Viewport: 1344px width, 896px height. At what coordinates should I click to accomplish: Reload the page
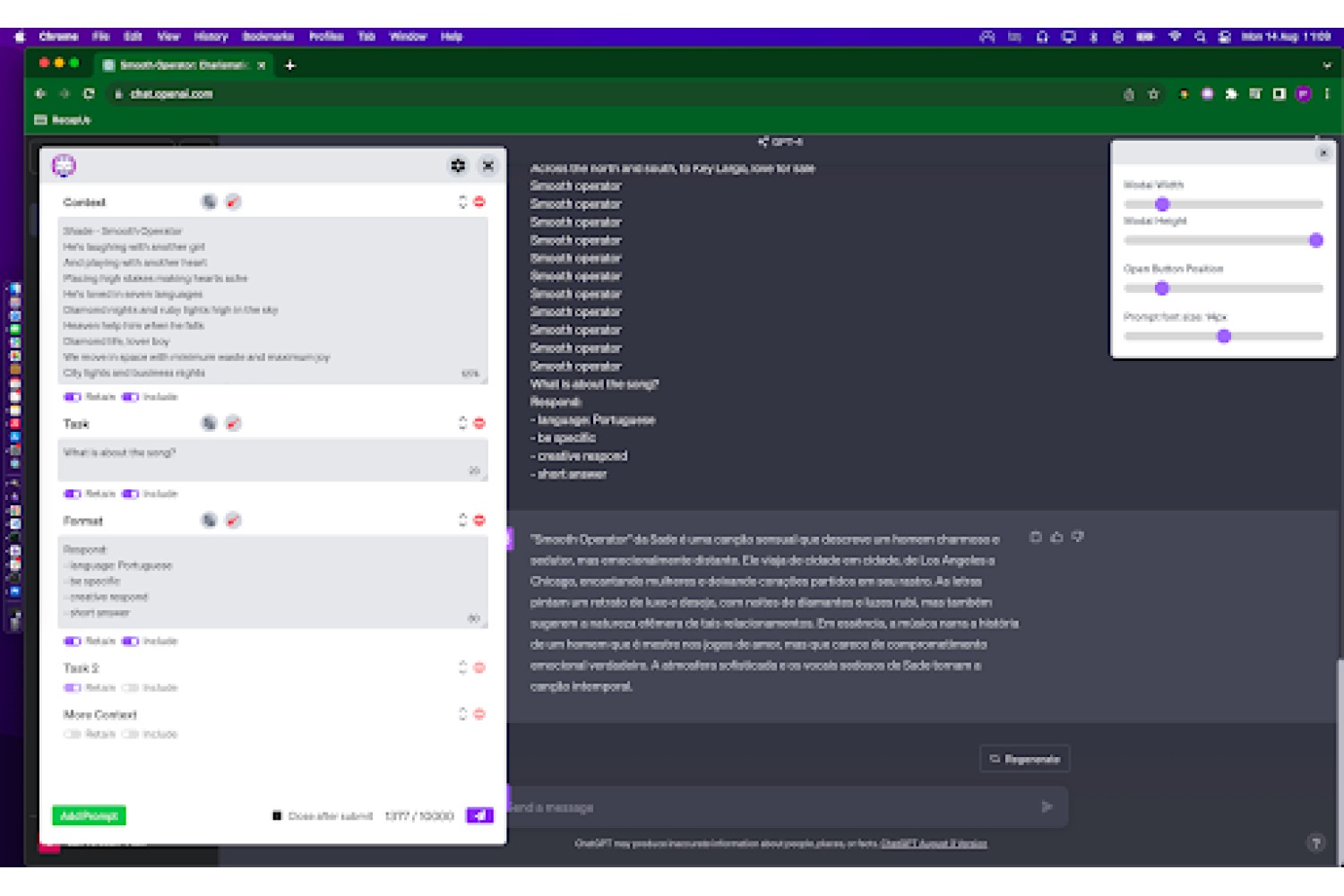click(89, 93)
